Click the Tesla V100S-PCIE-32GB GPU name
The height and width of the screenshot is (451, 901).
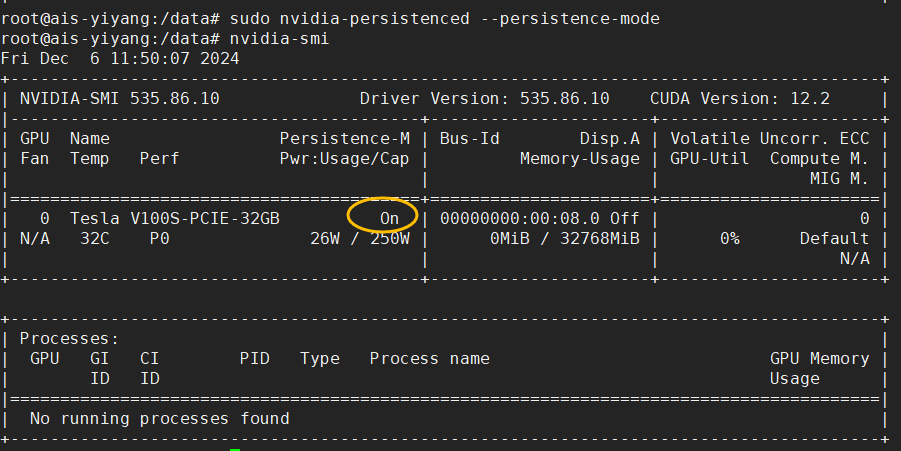pyautogui.click(x=174, y=218)
